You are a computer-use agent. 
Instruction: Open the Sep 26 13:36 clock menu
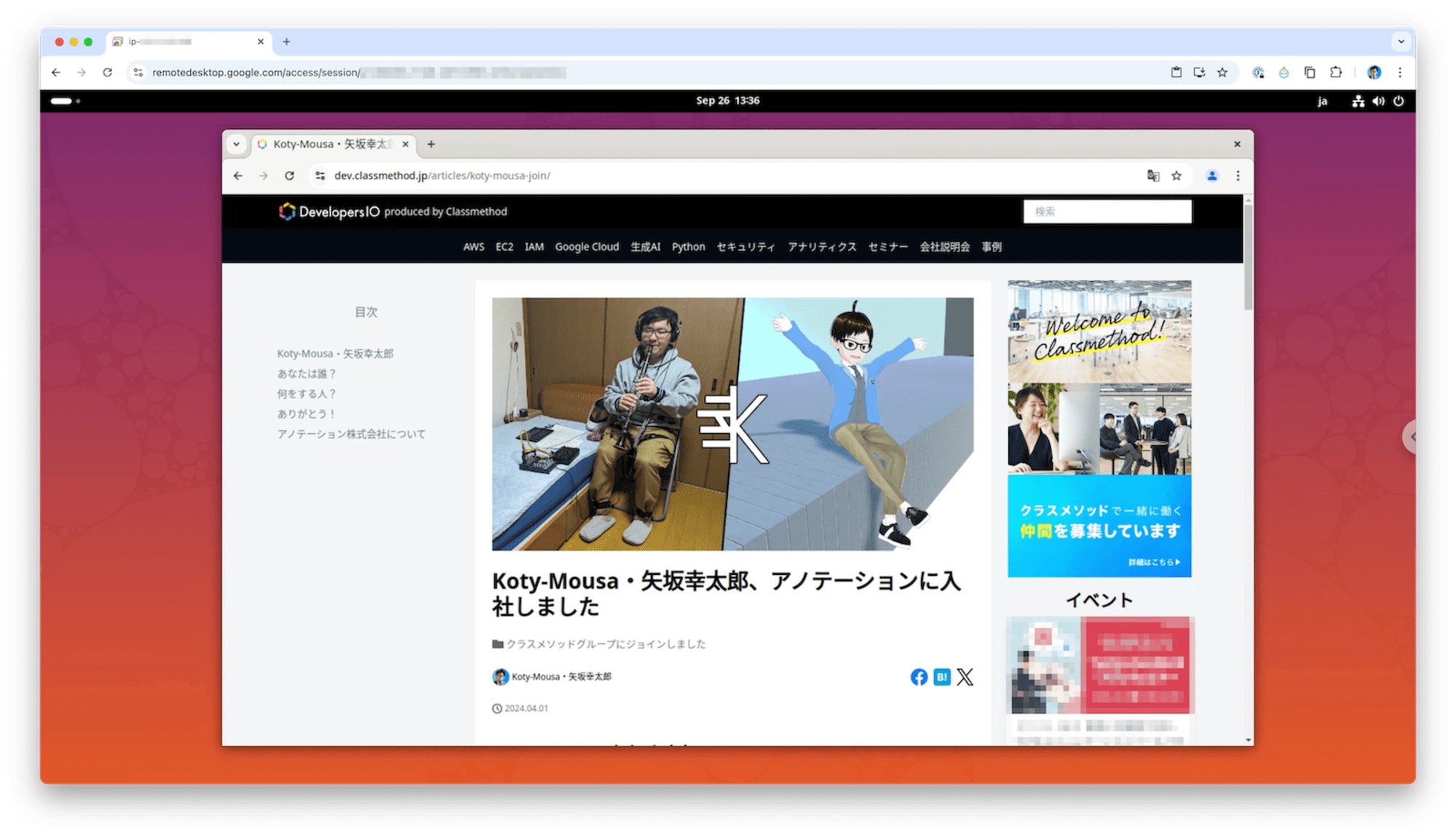tap(727, 100)
